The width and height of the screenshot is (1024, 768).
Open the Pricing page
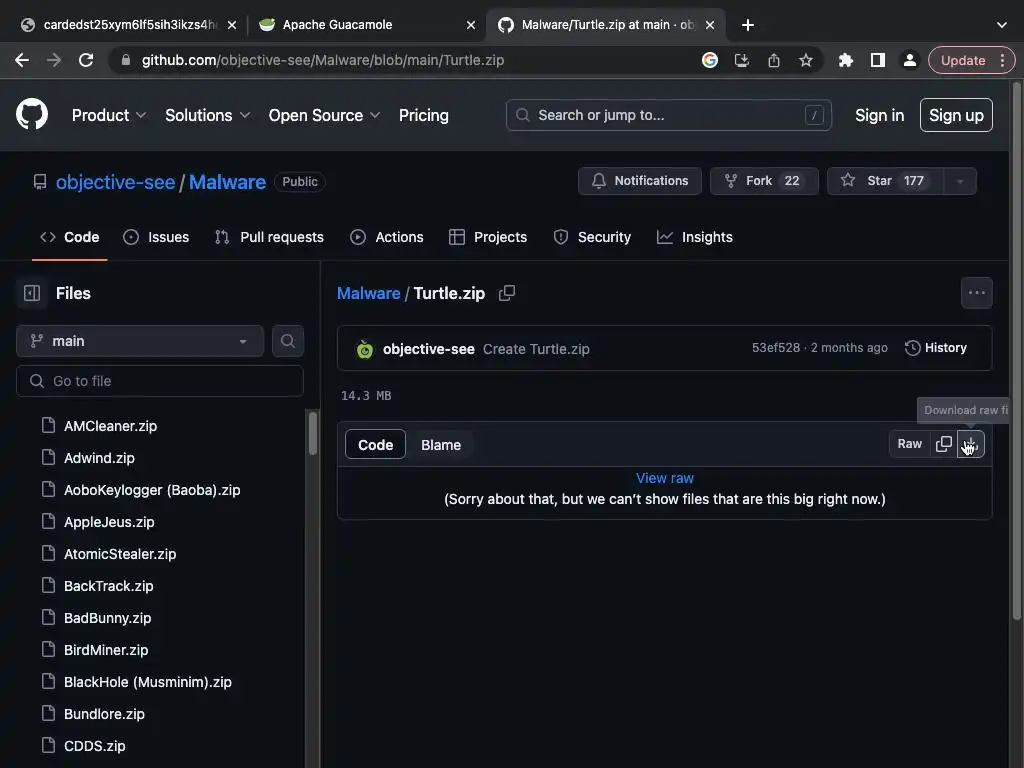click(424, 115)
